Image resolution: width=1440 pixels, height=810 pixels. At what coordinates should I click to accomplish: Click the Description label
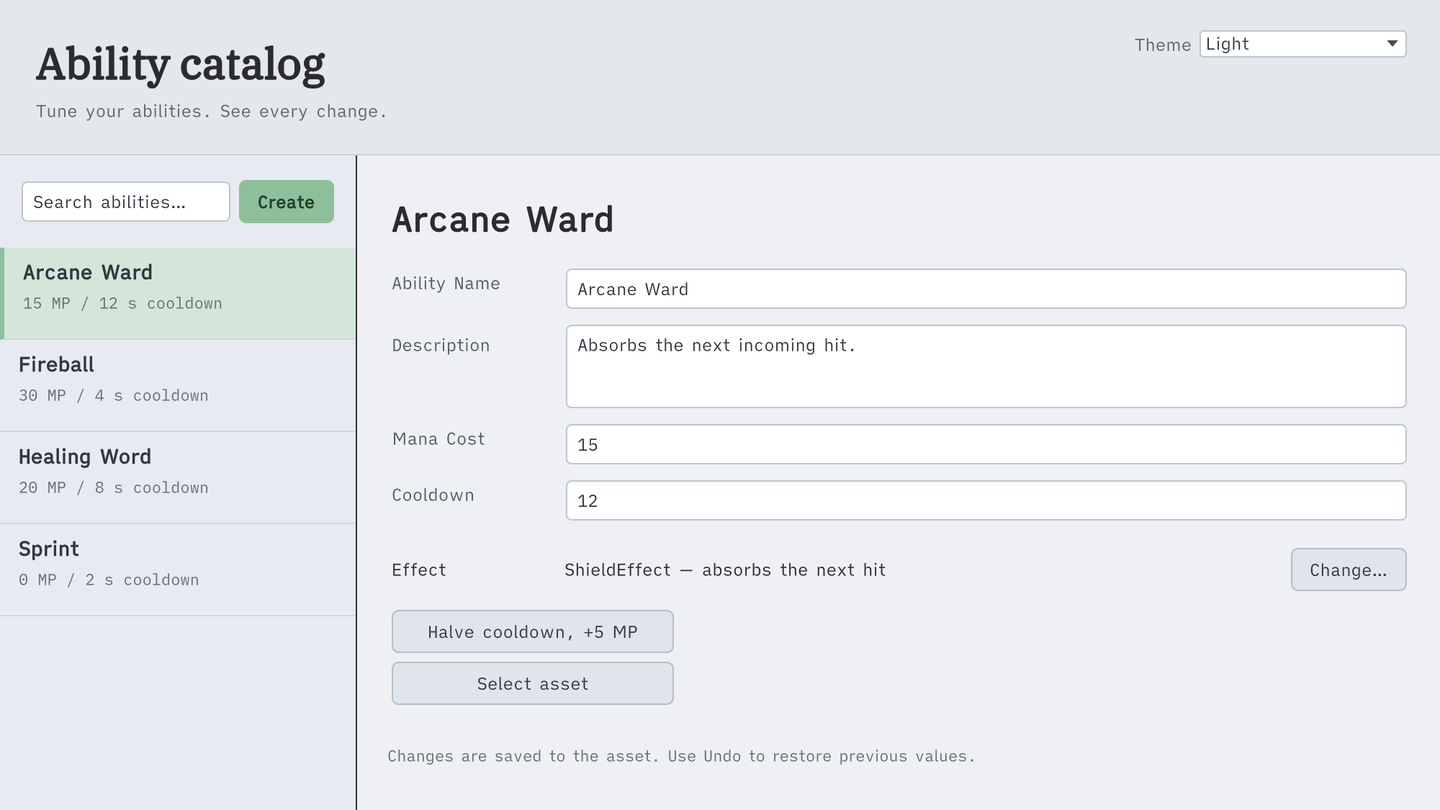[441, 345]
